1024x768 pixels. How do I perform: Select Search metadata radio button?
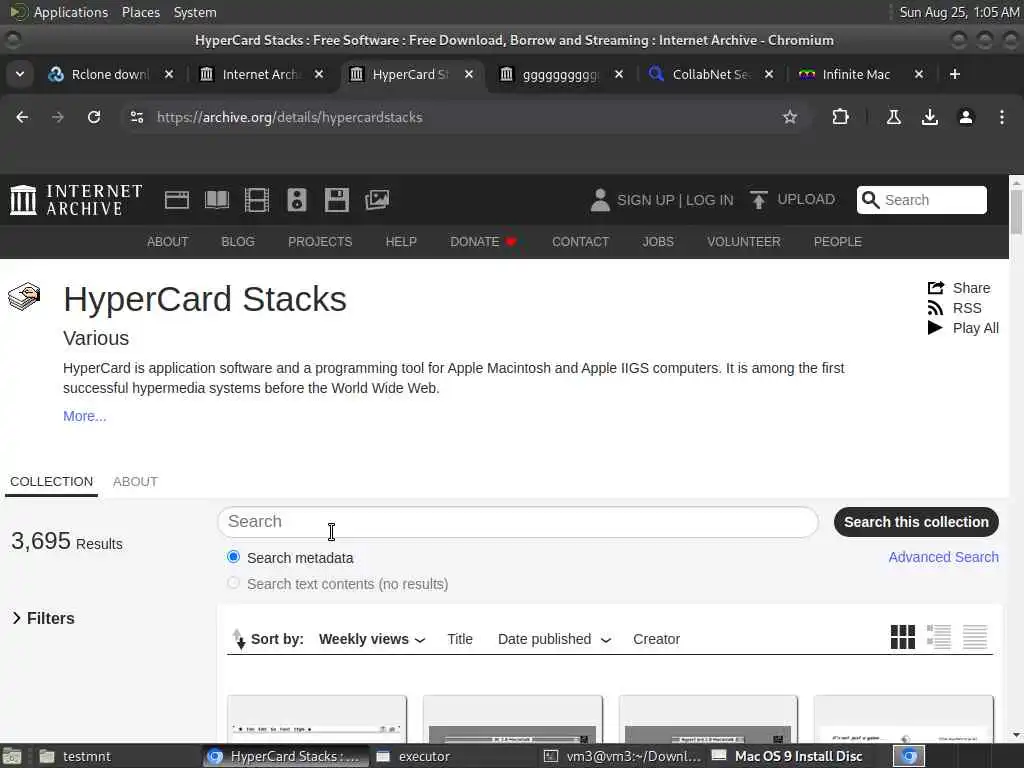coord(233,557)
